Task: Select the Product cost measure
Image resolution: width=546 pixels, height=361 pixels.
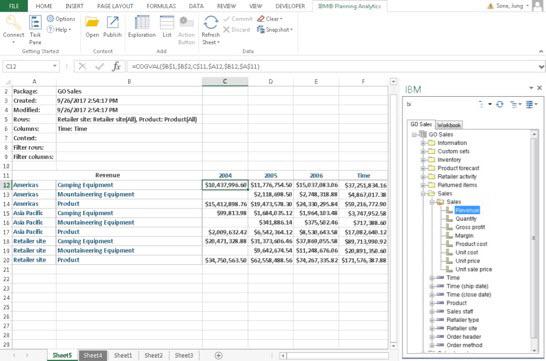Action: click(x=471, y=244)
